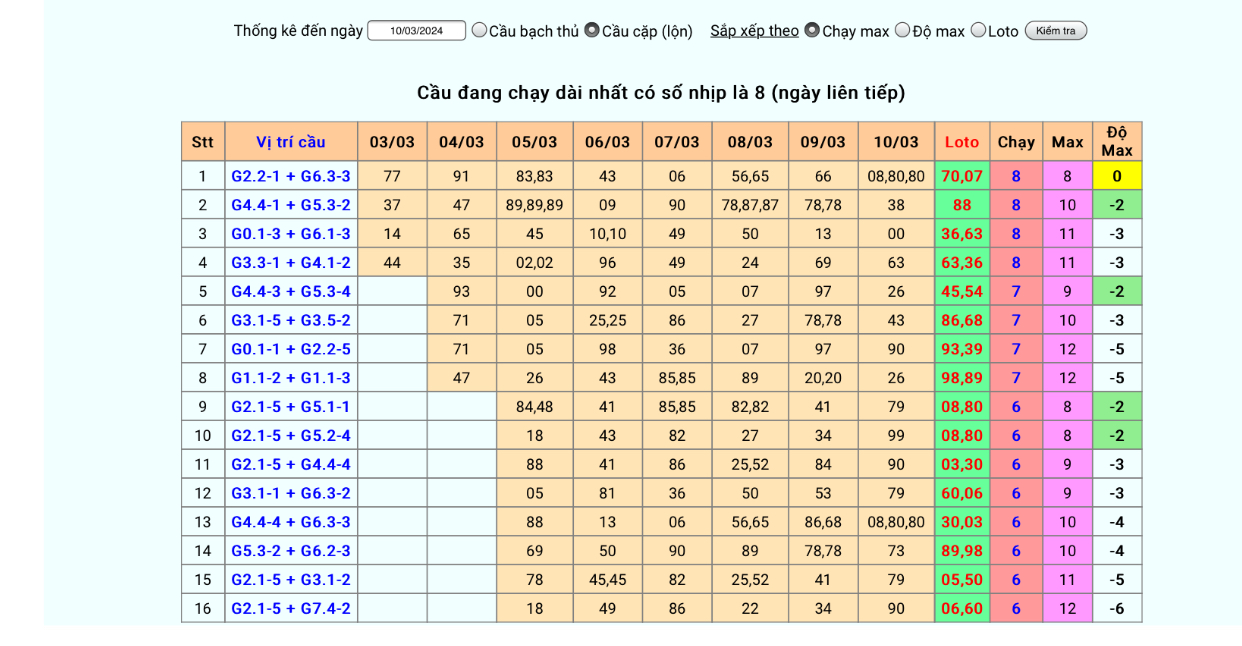Click the Chạy column header
The width and height of the screenshot is (1242, 646).
pyautogui.click(x=1016, y=142)
